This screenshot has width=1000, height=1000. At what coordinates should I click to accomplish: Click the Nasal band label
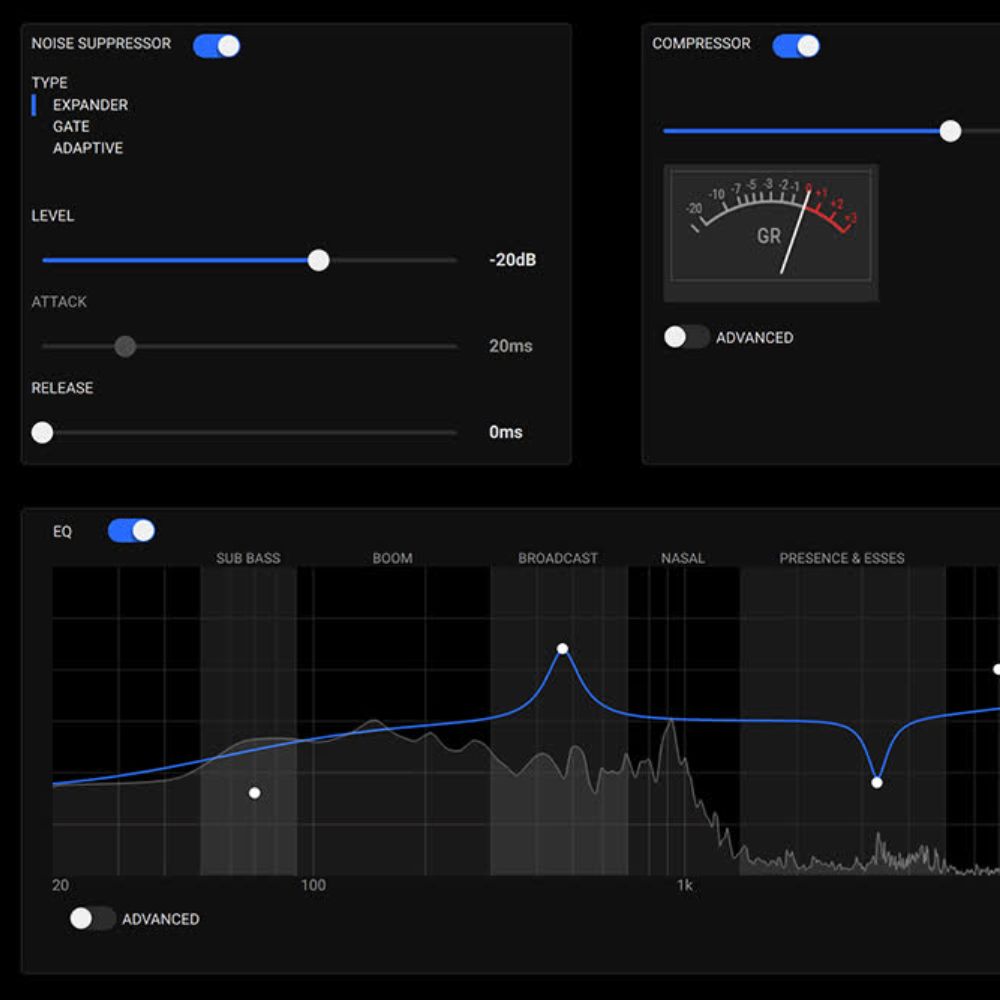point(682,558)
